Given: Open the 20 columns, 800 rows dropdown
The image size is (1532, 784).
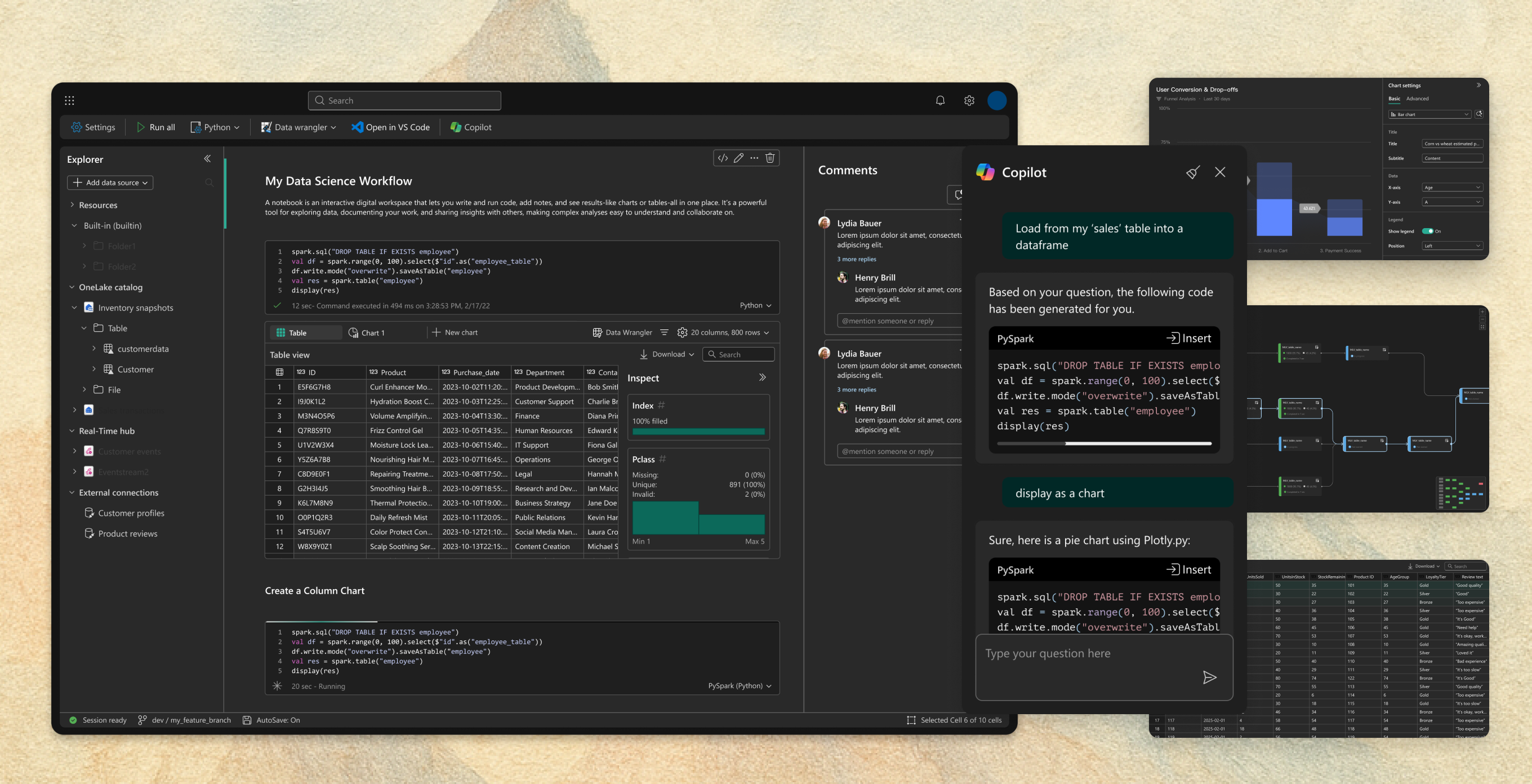Looking at the screenshot, I should pyautogui.click(x=723, y=332).
